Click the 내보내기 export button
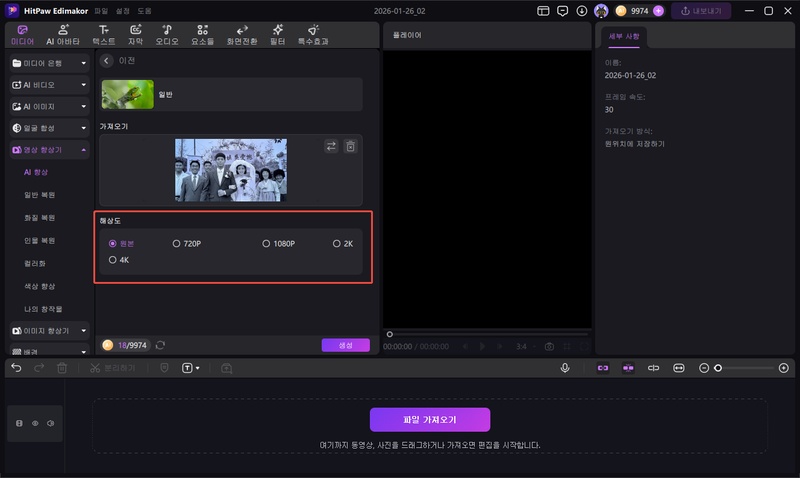This screenshot has width=800, height=478. (701, 11)
